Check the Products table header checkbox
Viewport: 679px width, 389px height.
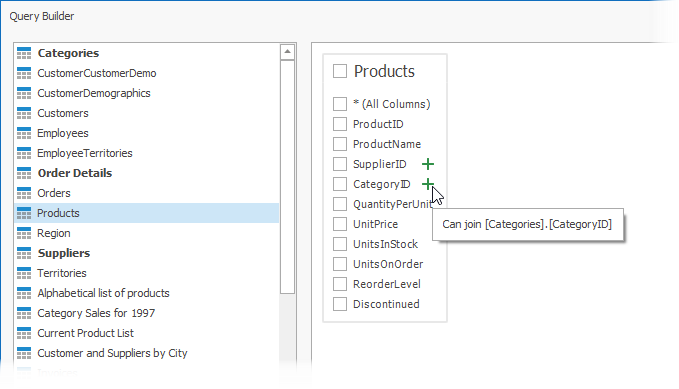pyautogui.click(x=340, y=71)
